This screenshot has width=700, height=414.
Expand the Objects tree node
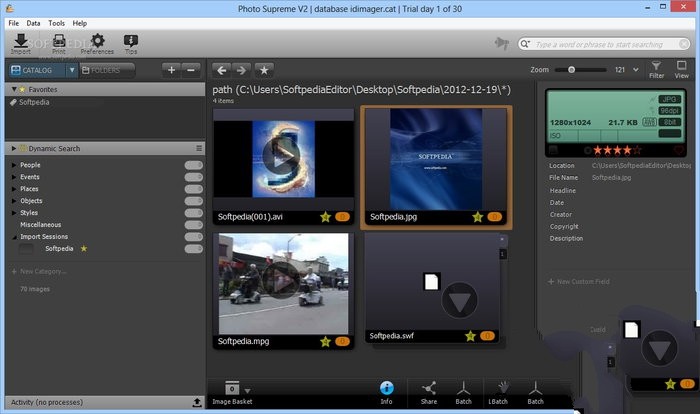click(x=14, y=201)
